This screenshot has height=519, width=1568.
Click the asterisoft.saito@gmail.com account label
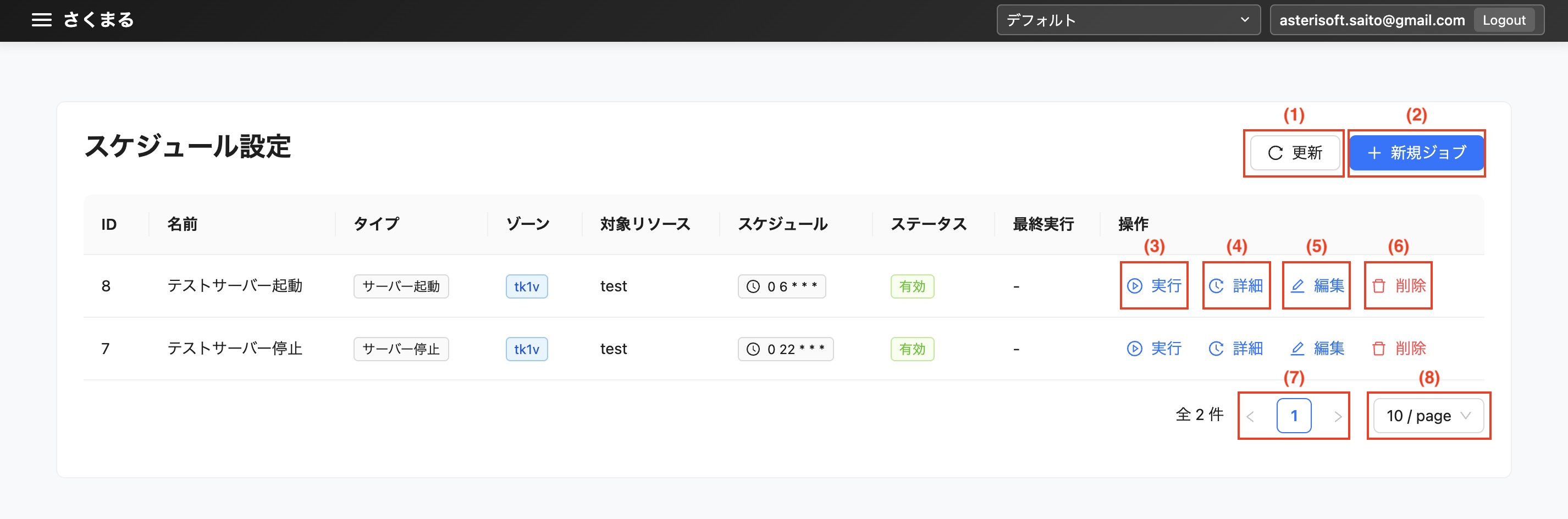[1371, 20]
